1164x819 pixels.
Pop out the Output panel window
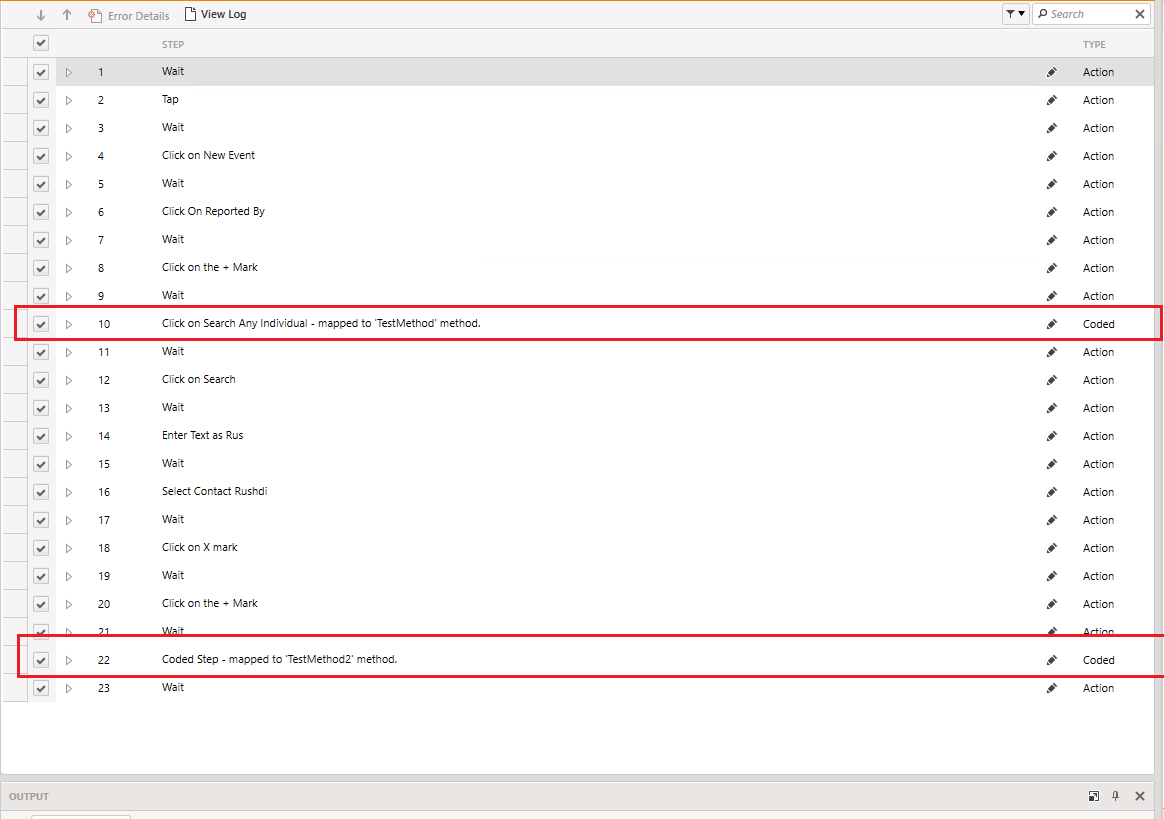coord(1094,796)
